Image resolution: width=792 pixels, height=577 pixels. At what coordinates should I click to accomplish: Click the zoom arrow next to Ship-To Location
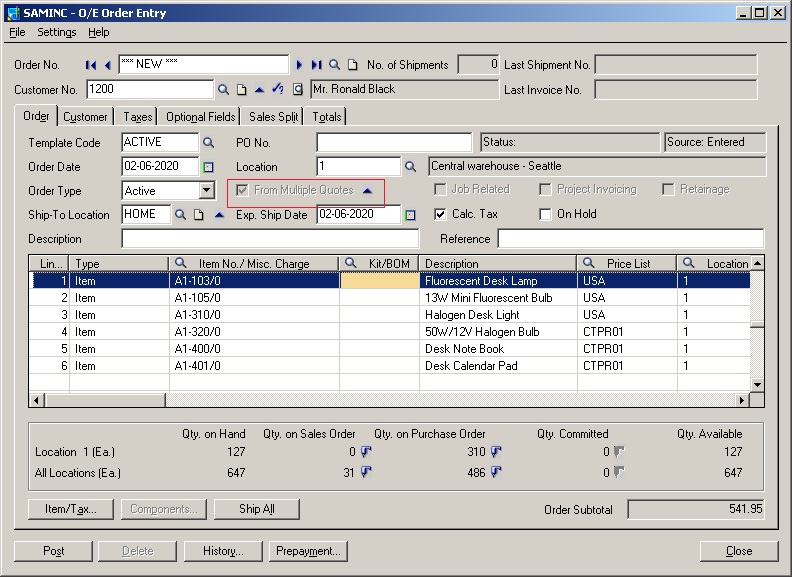pos(219,214)
